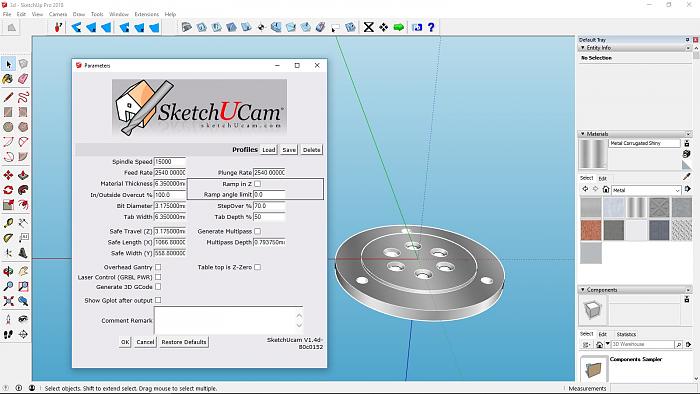Choose the Walk footprints tool
The width and height of the screenshot is (700, 394).
(8, 334)
